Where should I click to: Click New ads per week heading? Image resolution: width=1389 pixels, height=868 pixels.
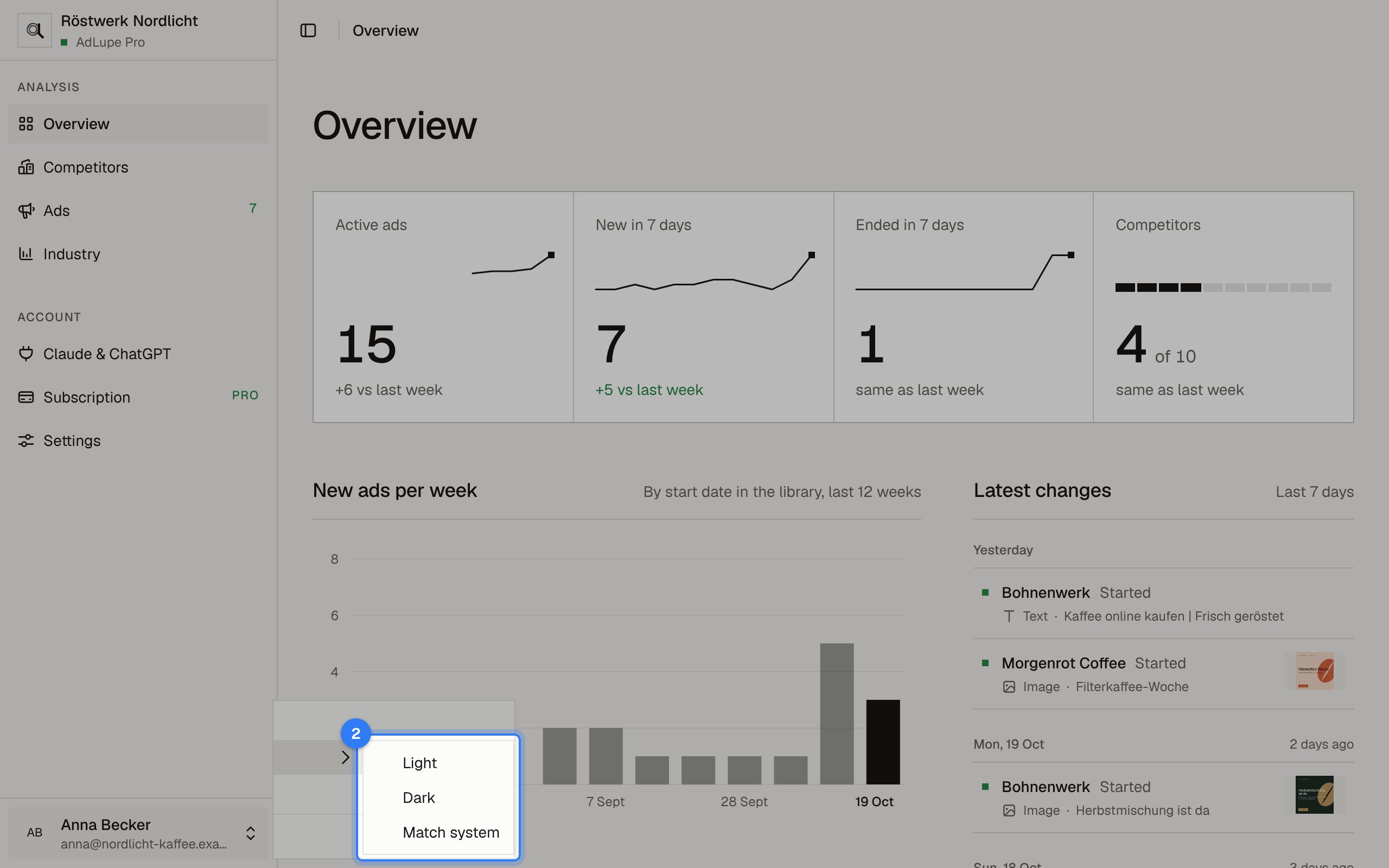(395, 490)
